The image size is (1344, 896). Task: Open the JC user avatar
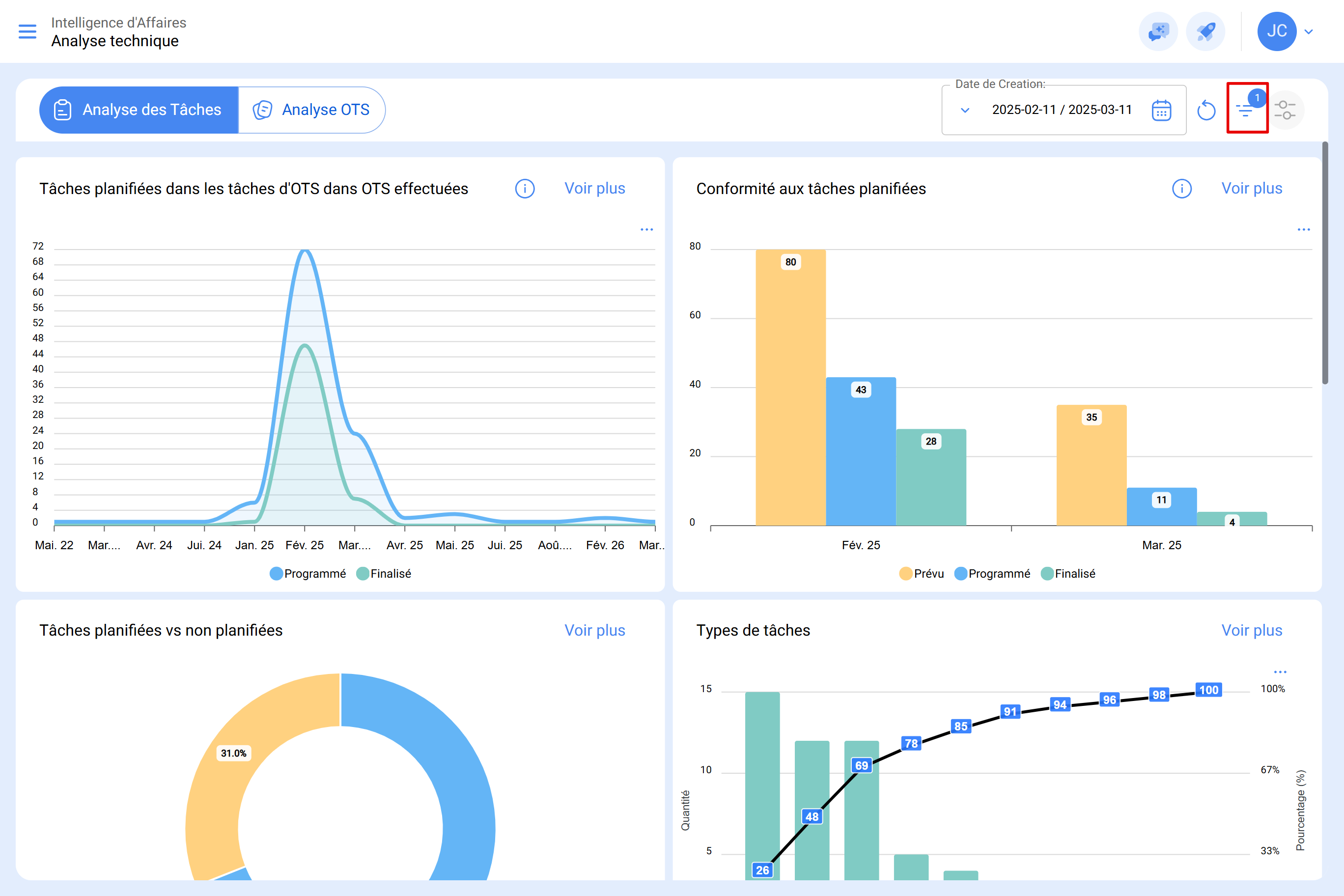(x=1277, y=31)
